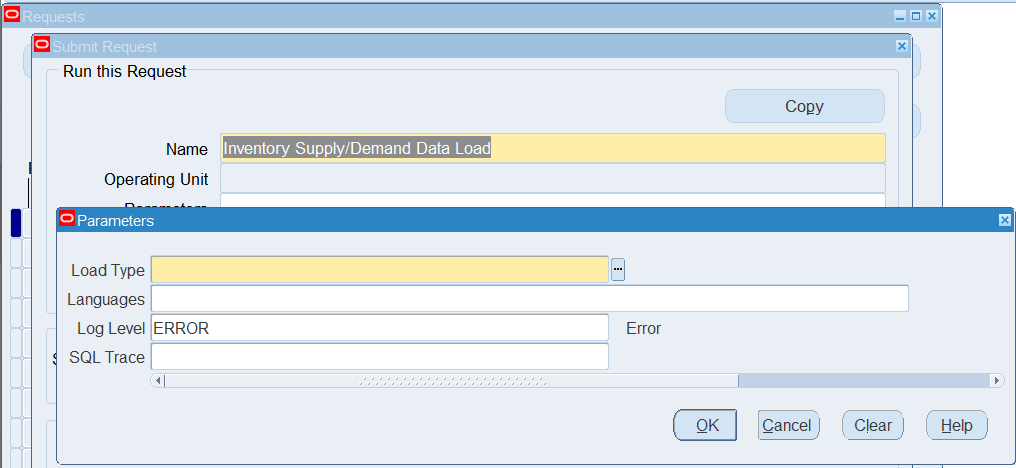Click the Oracle icon in Requests title bar

(12, 14)
